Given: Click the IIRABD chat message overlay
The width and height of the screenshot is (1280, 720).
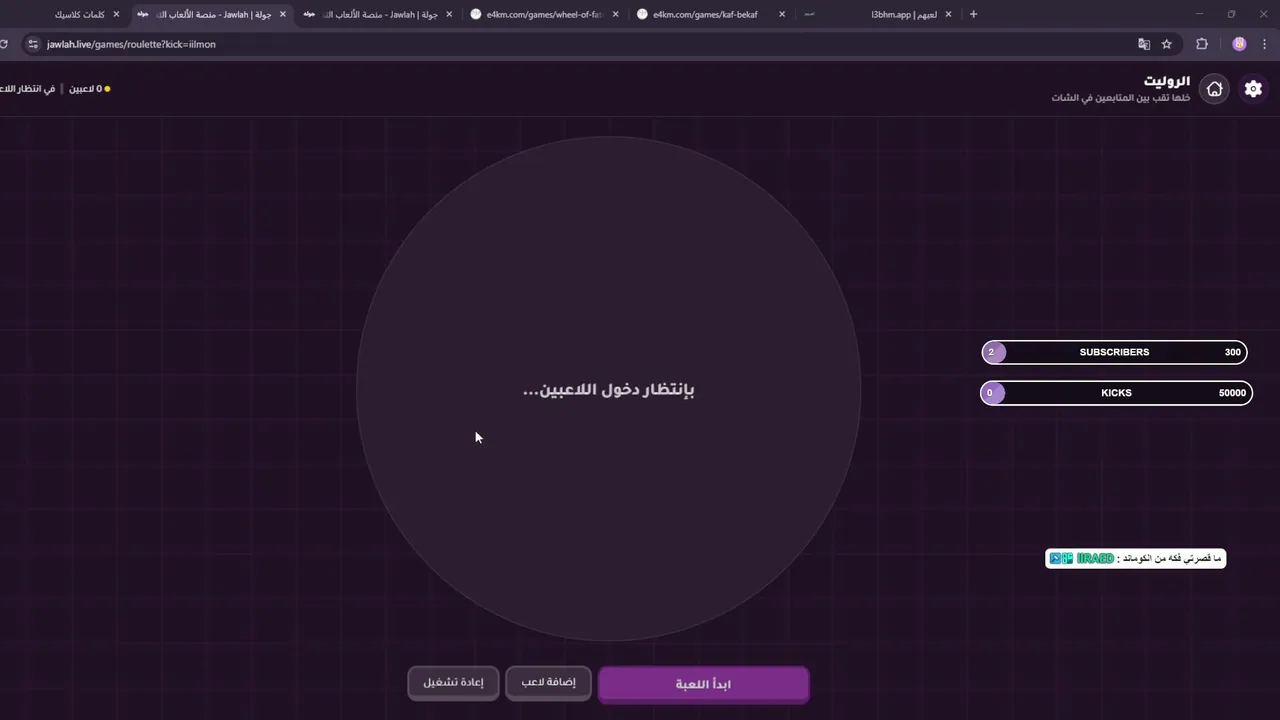Looking at the screenshot, I should (1135, 558).
